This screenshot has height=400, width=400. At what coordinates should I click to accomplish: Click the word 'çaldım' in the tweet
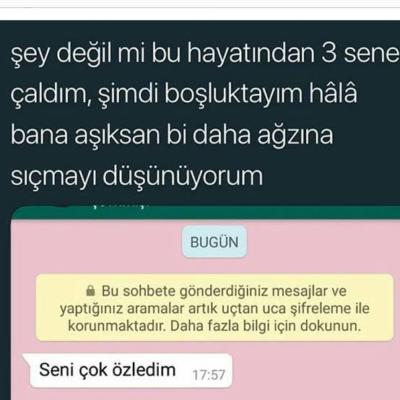click(x=49, y=94)
